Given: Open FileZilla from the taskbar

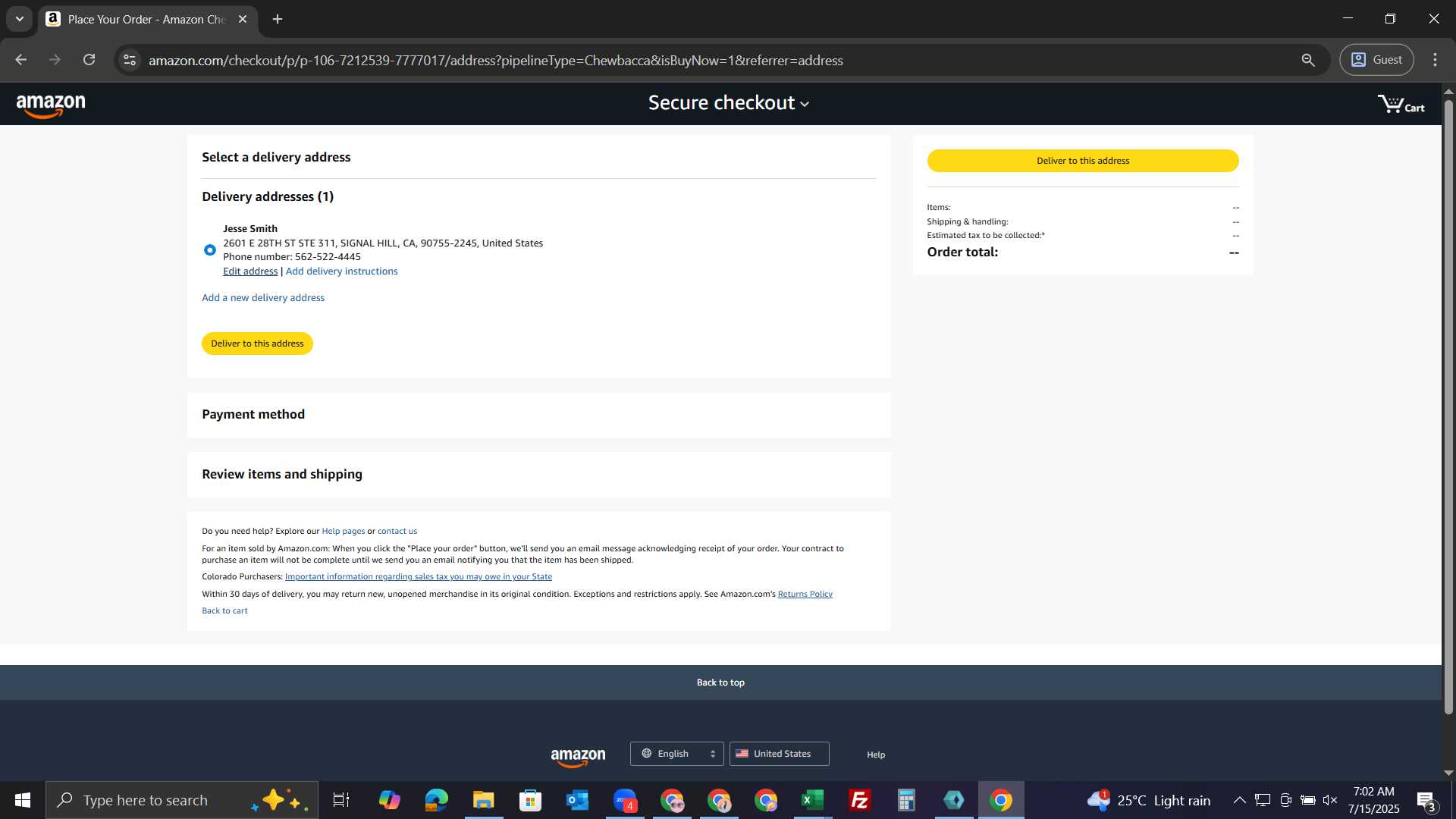Looking at the screenshot, I should click(x=860, y=800).
